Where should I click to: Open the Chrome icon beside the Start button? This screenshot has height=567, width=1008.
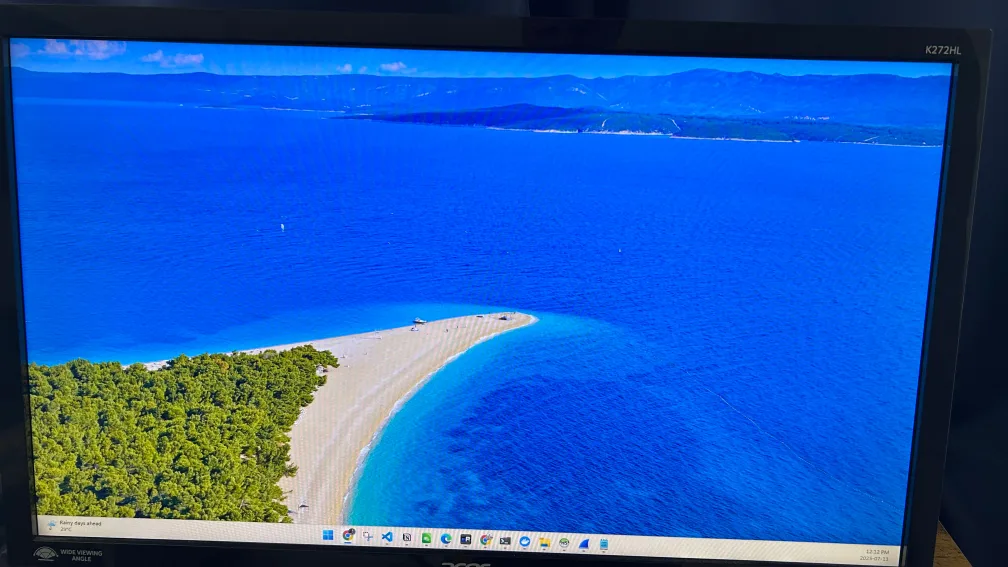point(348,536)
